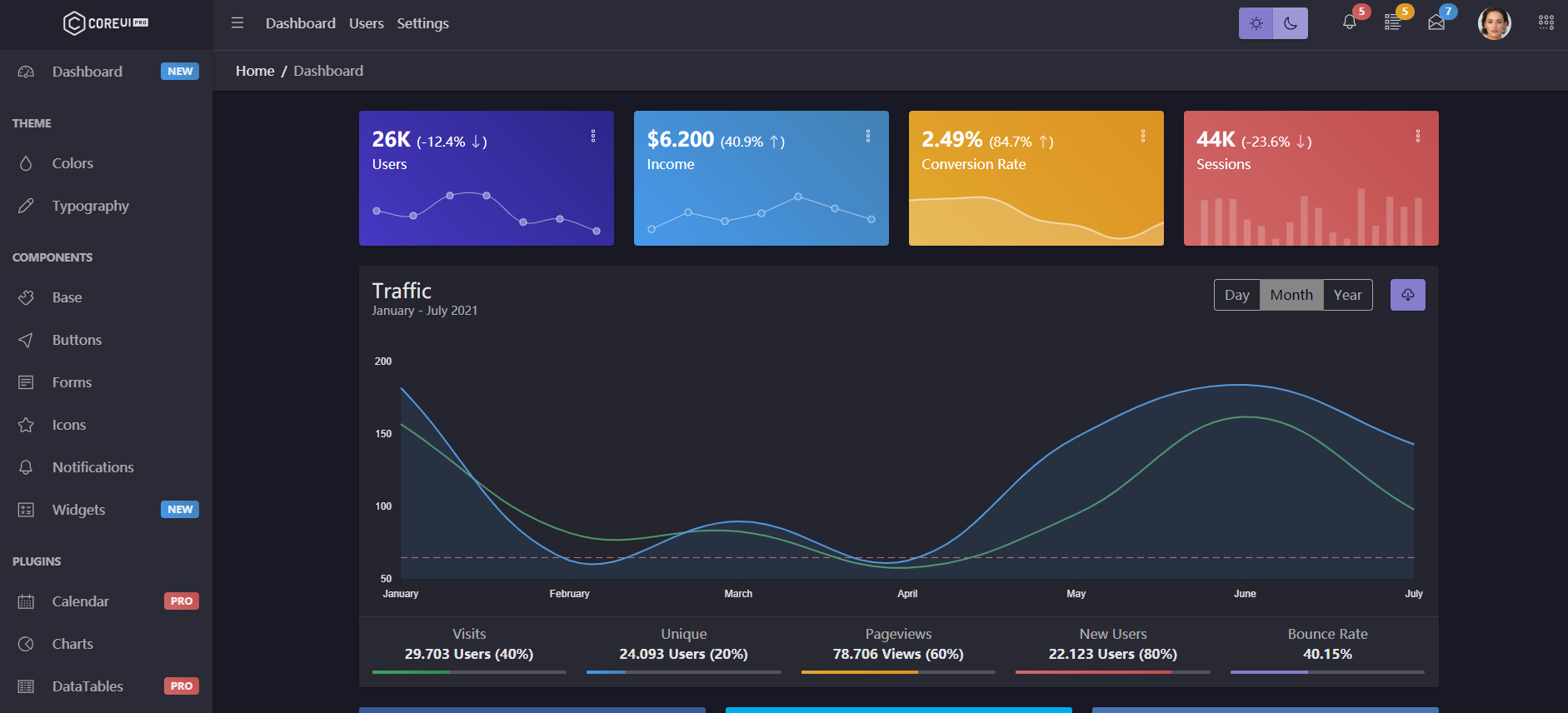This screenshot has height=713, width=1568.
Task: Switch to light theme with sun button
Action: tap(1256, 23)
